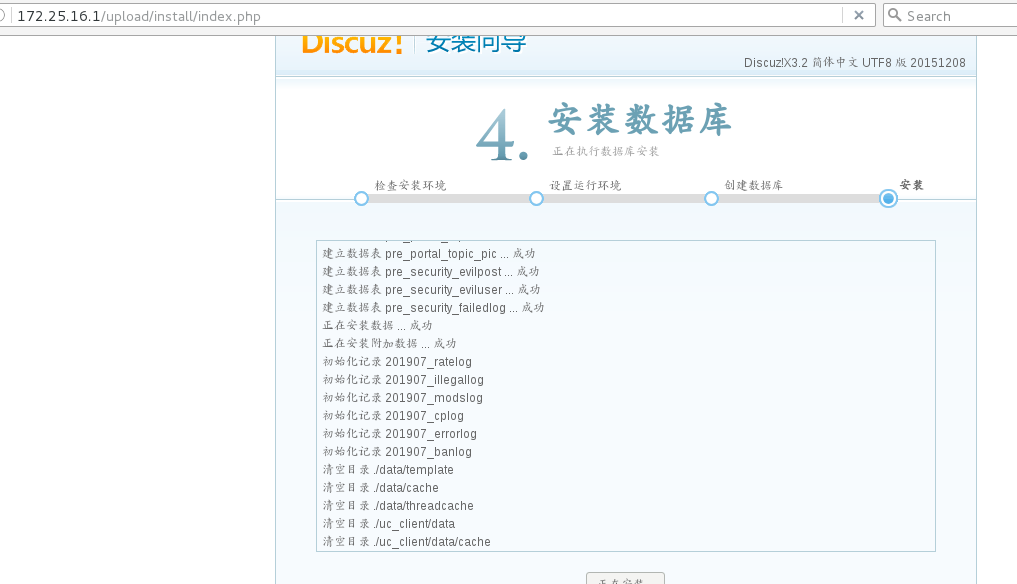1017x584 pixels.
Task: Click the 清空目录 ./uc_client/data/cache line
Action: coord(407,542)
